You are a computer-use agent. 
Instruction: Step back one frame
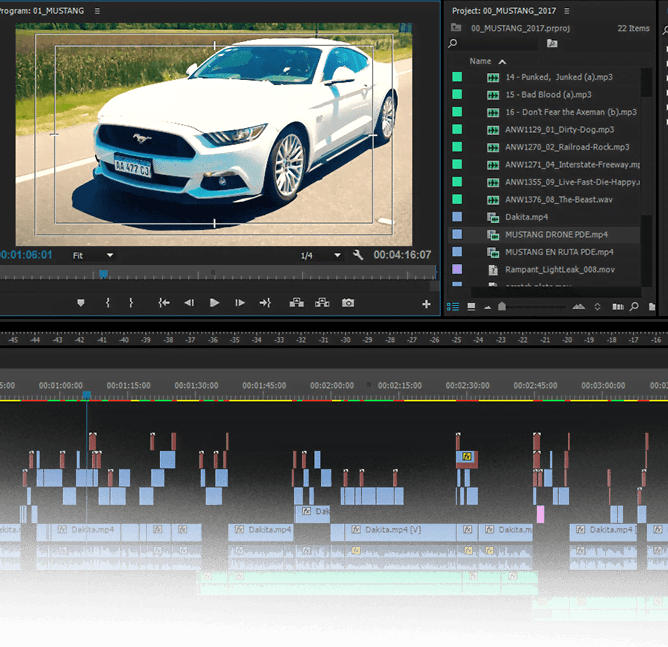189,303
